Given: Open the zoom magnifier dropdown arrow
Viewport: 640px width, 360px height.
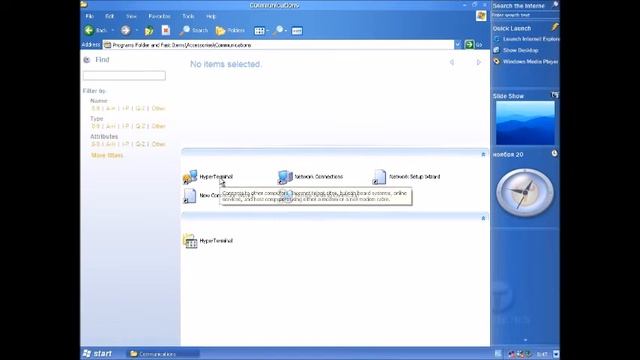Looking at the screenshot, I should click(x=286, y=31).
